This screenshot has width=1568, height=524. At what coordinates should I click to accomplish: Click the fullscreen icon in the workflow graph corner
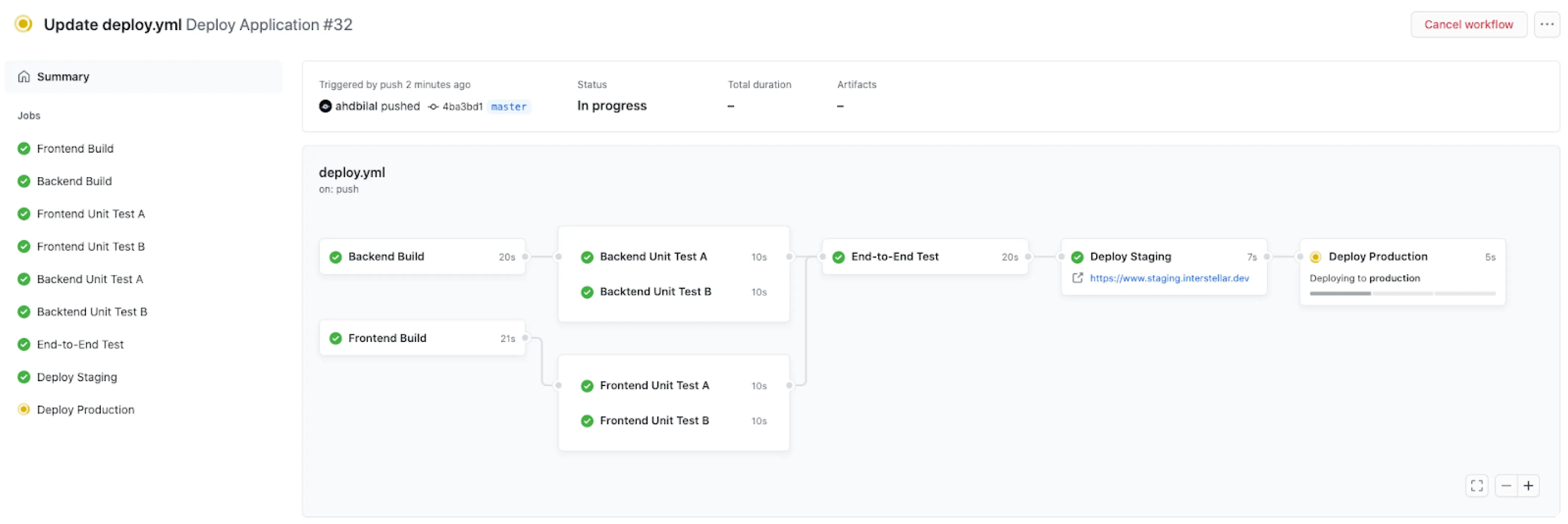[1477, 486]
